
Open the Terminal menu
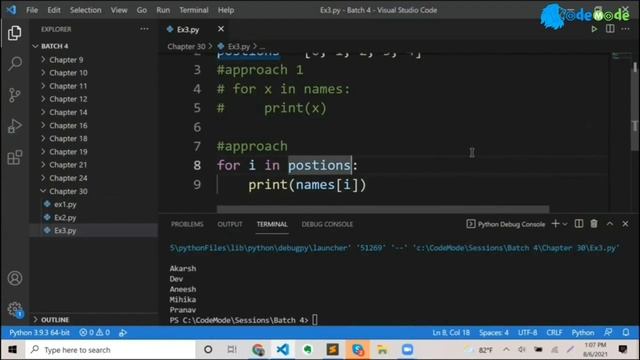(193, 10)
